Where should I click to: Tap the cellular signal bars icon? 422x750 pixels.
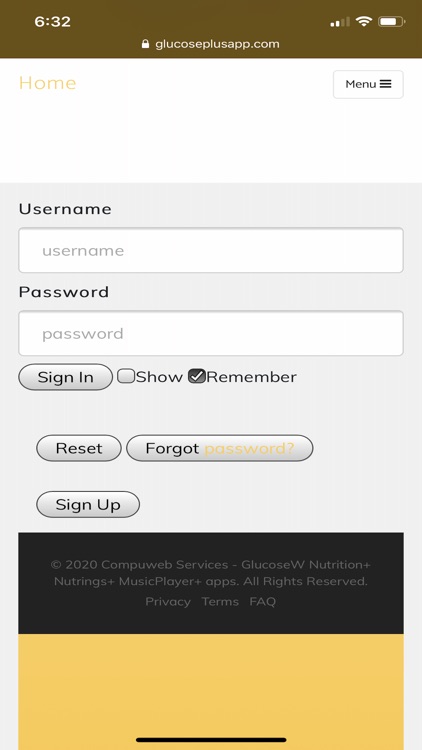(340, 22)
